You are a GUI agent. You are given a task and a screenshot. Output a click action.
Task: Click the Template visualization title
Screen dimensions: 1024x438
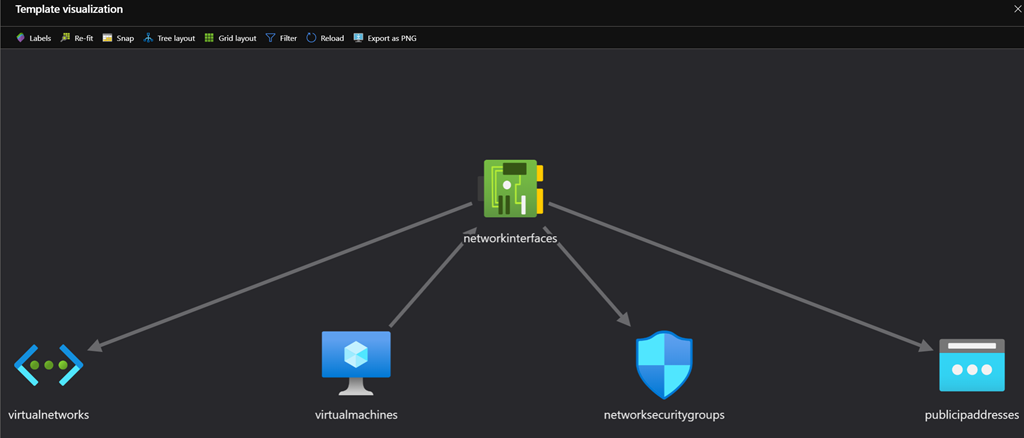coord(69,10)
